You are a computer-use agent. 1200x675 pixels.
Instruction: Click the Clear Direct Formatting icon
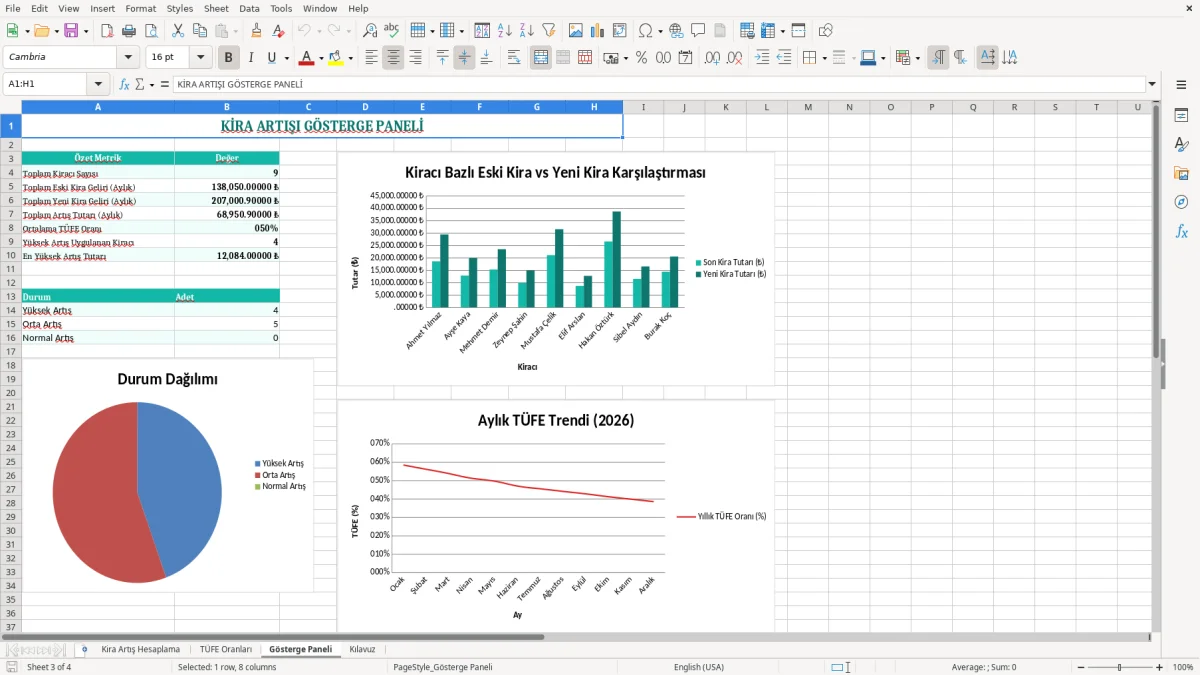(278, 31)
